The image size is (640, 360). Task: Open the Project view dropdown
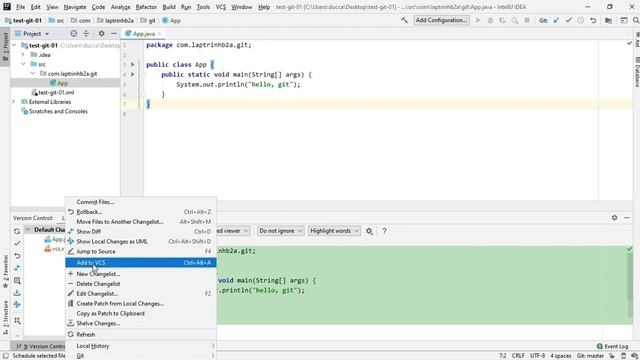(x=32, y=33)
